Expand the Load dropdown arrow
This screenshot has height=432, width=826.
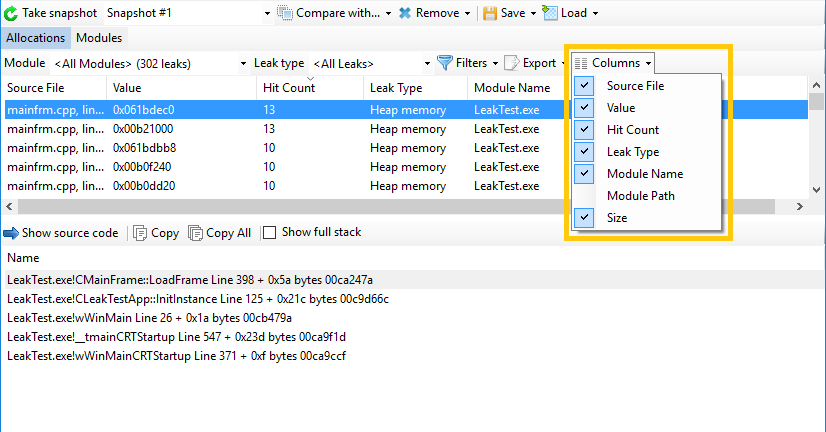coord(595,14)
